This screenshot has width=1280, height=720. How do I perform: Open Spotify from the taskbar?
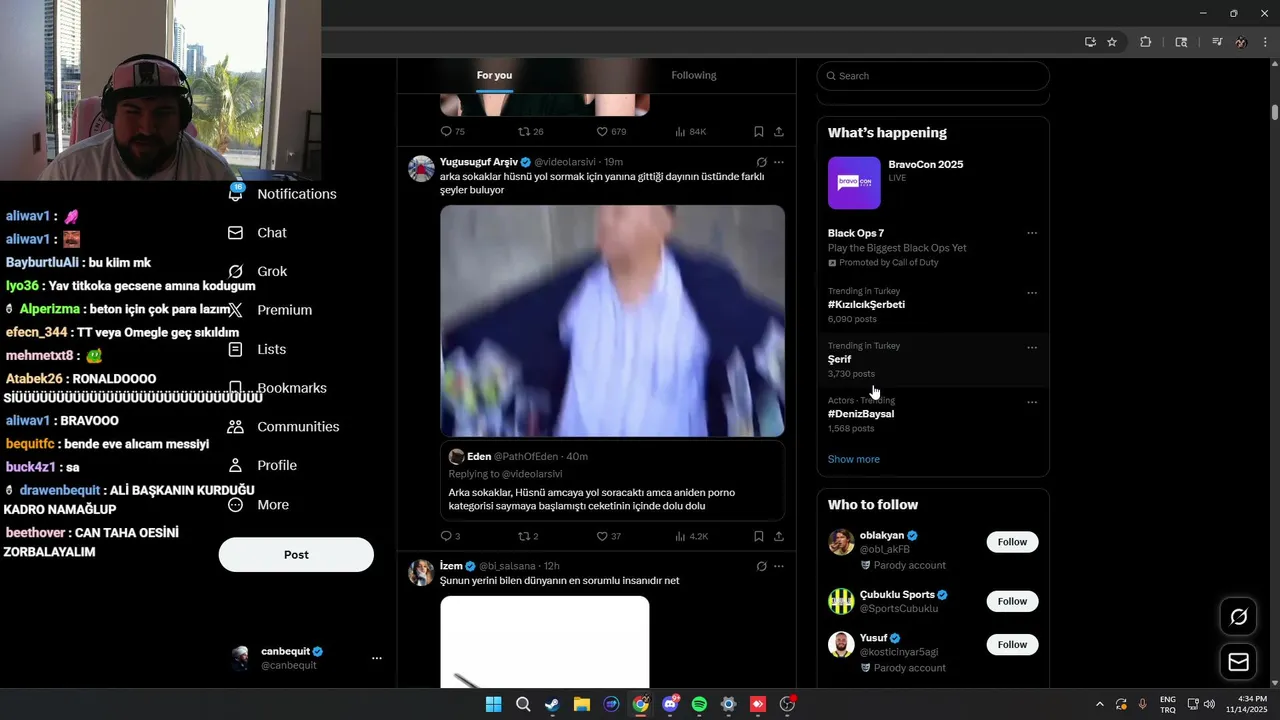click(x=699, y=704)
